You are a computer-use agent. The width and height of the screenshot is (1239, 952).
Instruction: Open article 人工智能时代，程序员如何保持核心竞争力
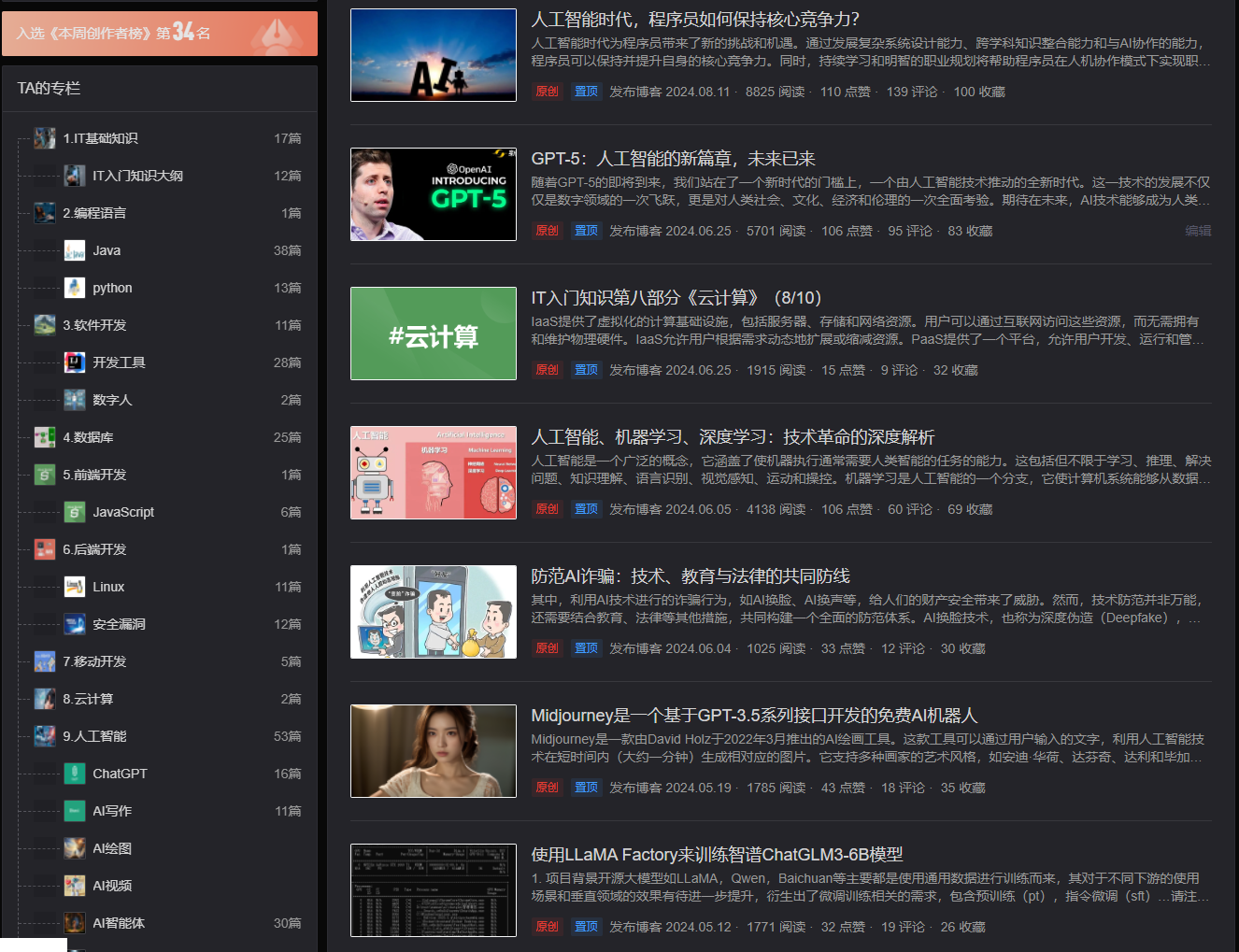click(695, 20)
